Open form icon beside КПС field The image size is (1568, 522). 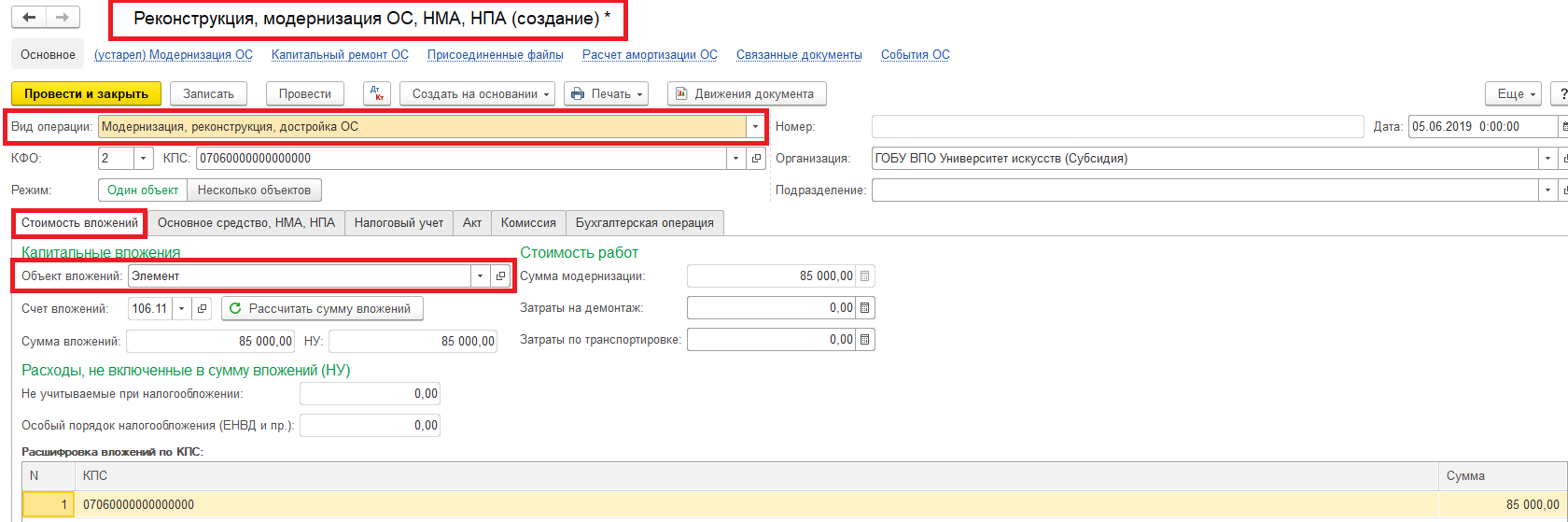(x=757, y=159)
